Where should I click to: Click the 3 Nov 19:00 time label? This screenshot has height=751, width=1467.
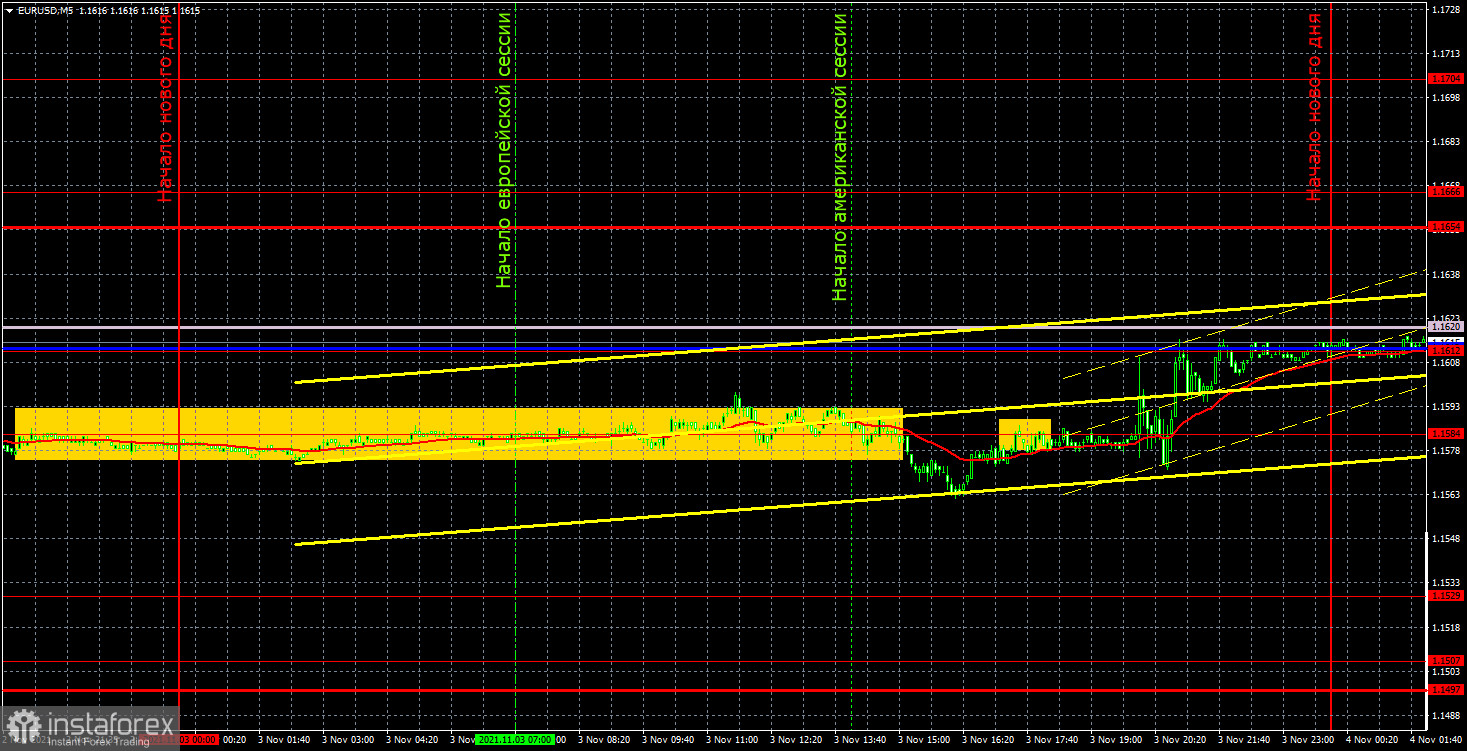[1117, 741]
